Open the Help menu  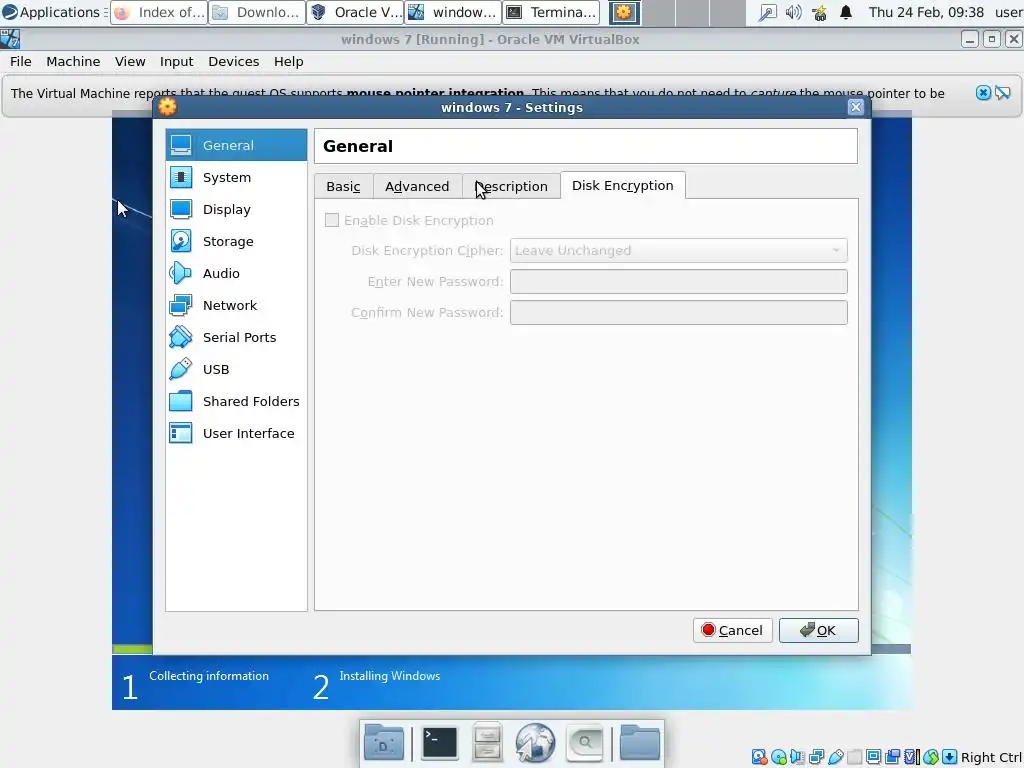289,61
